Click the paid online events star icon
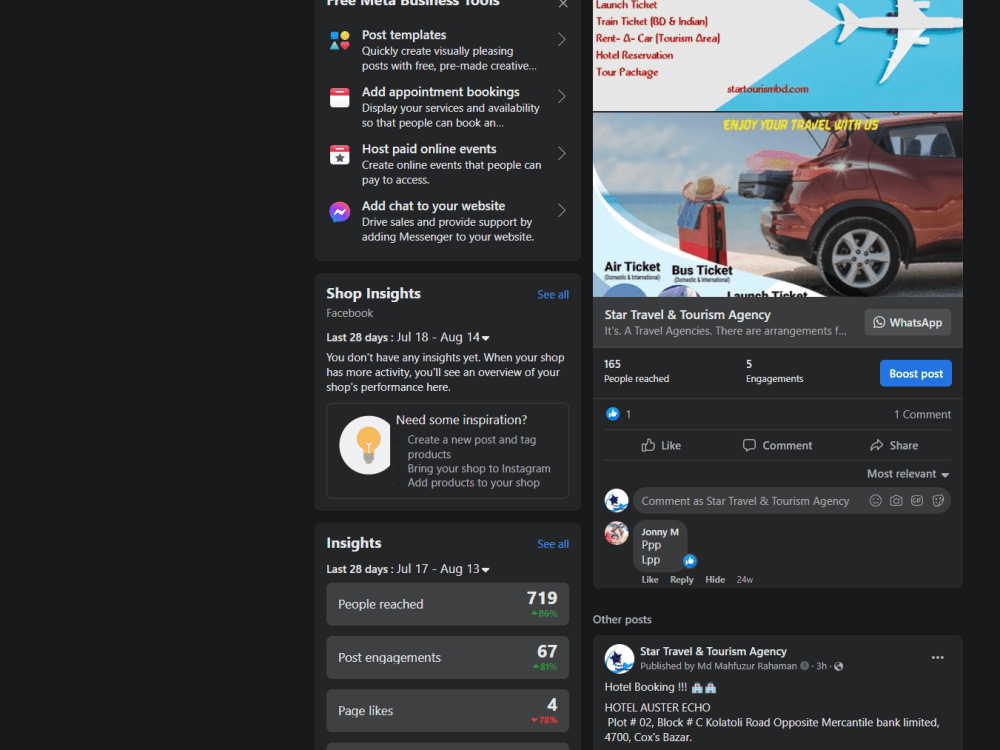Image resolution: width=1000 pixels, height=750 pixels. 339,154
